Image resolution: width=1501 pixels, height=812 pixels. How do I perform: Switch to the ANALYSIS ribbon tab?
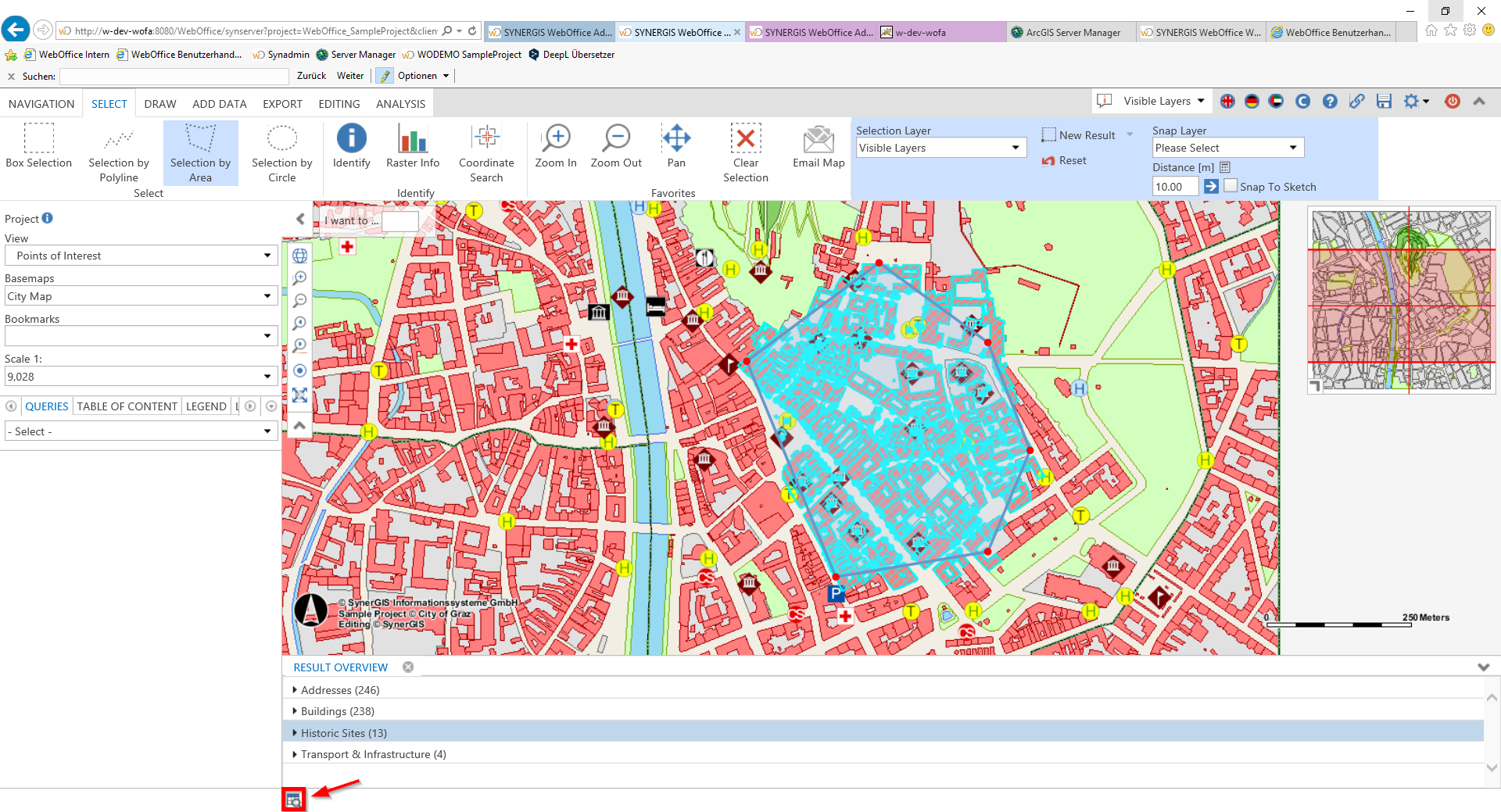pyautogui.click(x=400, y=104)
